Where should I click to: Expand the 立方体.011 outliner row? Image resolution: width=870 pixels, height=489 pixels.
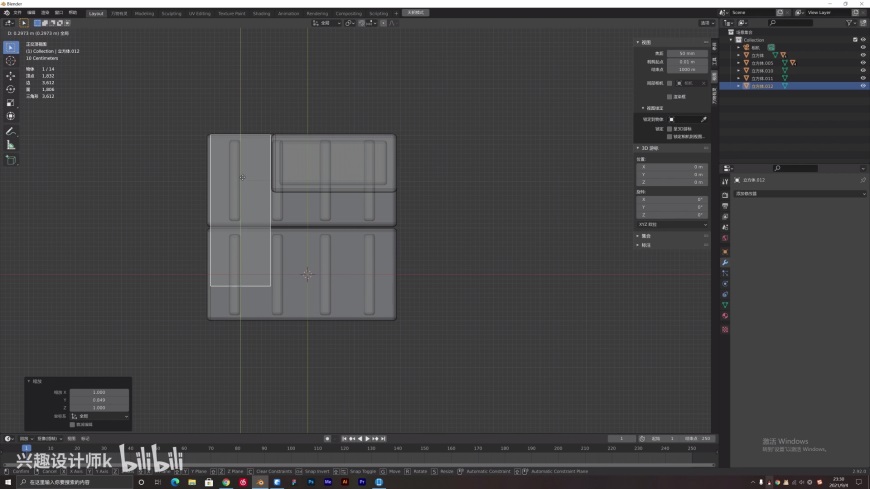tap(739, 78)
